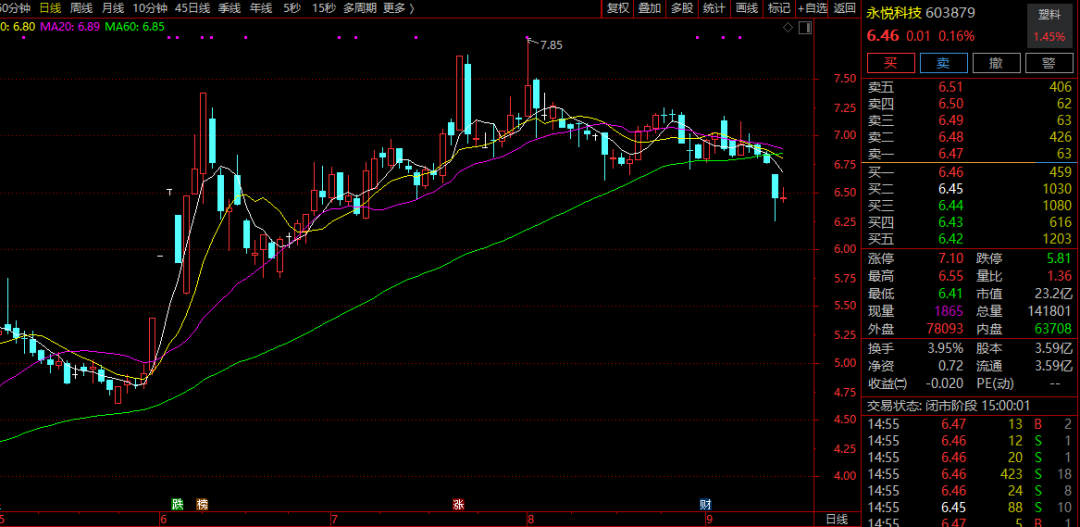The width and height of the screenshot is (1080, 527).
Task: Open the 多周期 multi-period view
Action: click(x=359, y=8)
